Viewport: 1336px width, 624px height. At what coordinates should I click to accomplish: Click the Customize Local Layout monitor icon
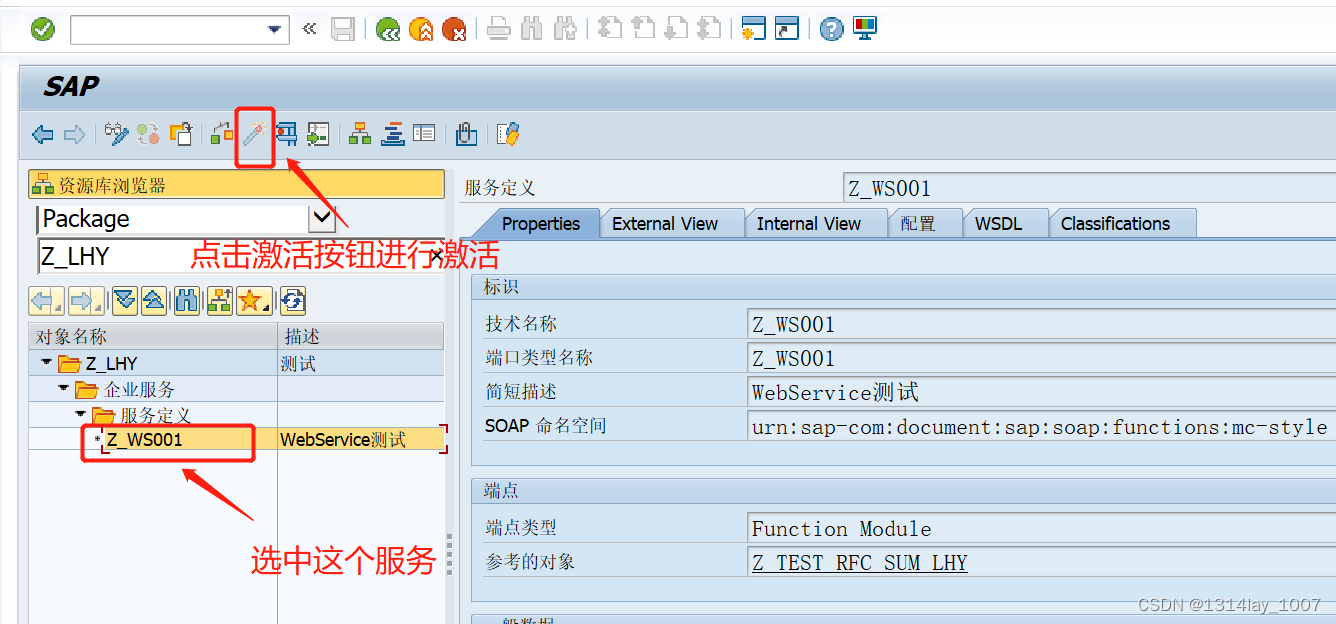pyautogui.click(x=865, y=29)
